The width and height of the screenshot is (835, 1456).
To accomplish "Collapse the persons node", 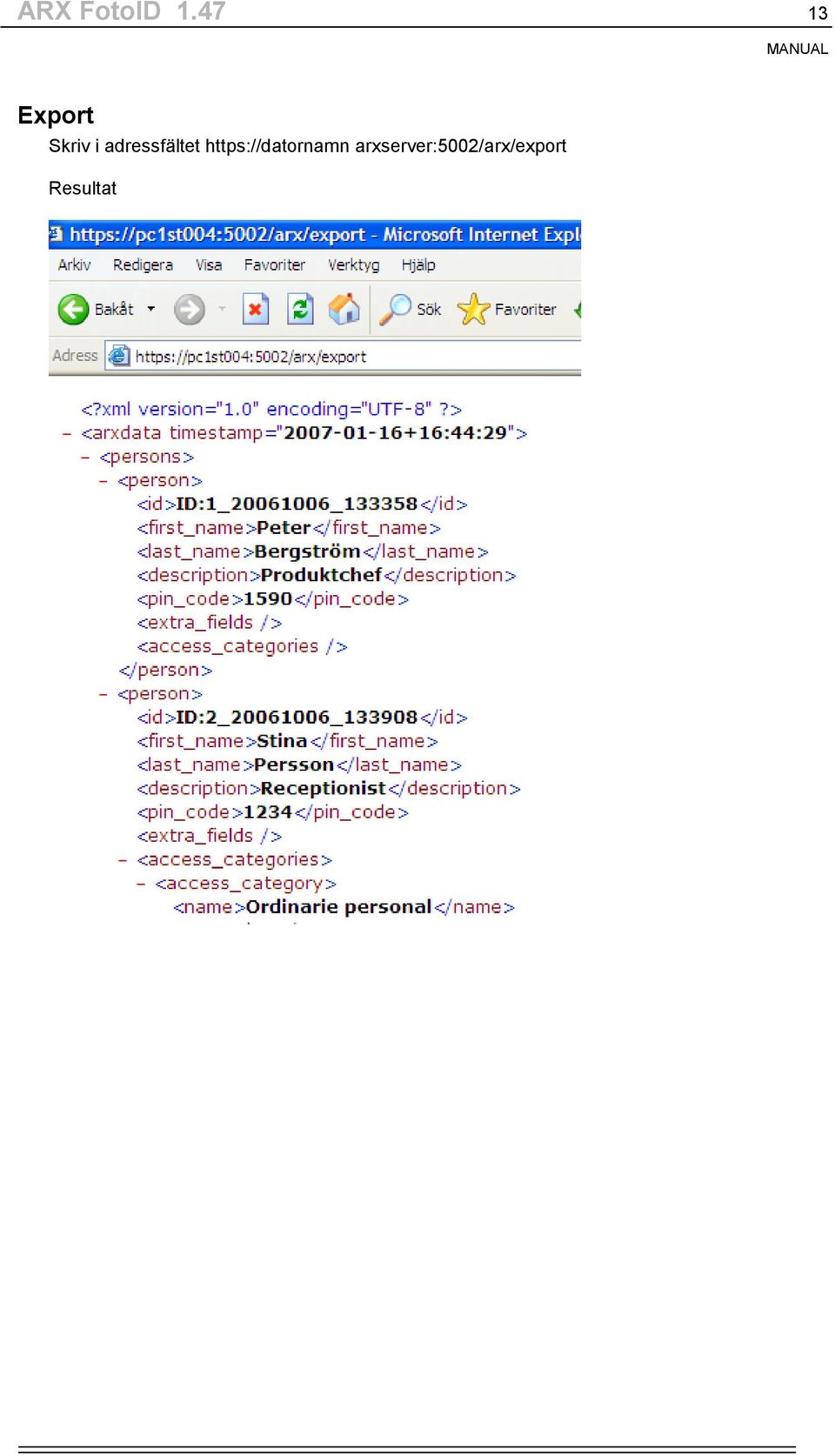I will tap(85, 457).
